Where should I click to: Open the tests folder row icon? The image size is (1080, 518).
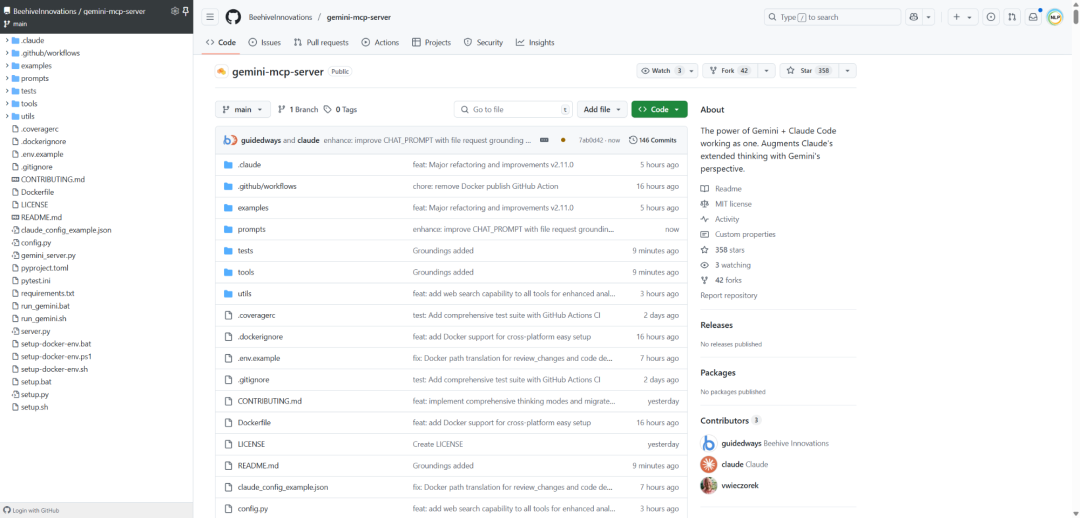229,251
